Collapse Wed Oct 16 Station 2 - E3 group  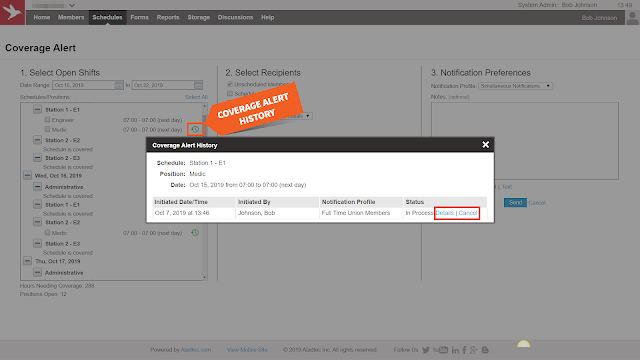(38, 243)
